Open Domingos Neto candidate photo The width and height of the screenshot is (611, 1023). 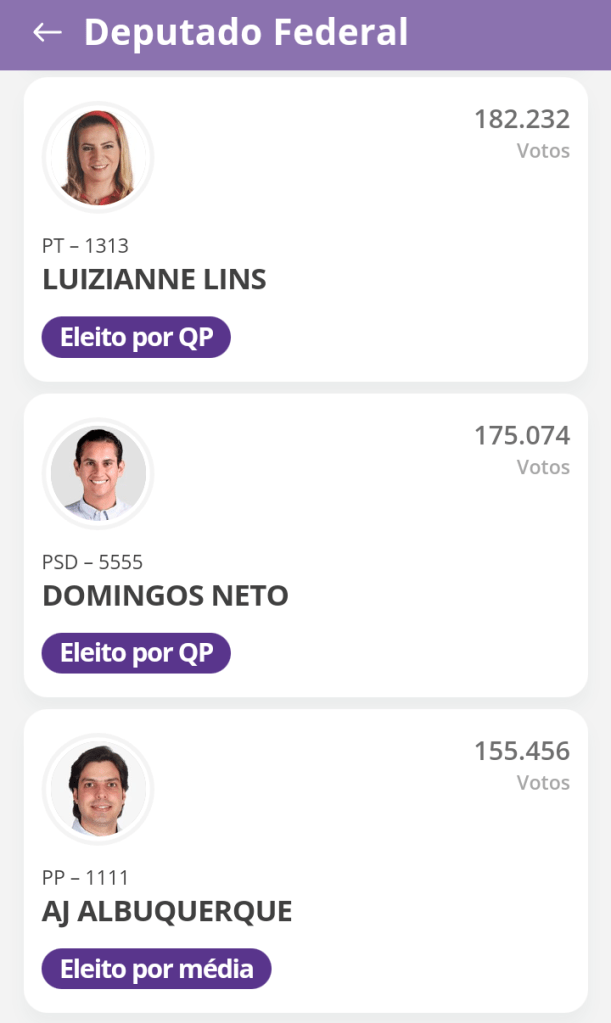click(x=98, y=474)
